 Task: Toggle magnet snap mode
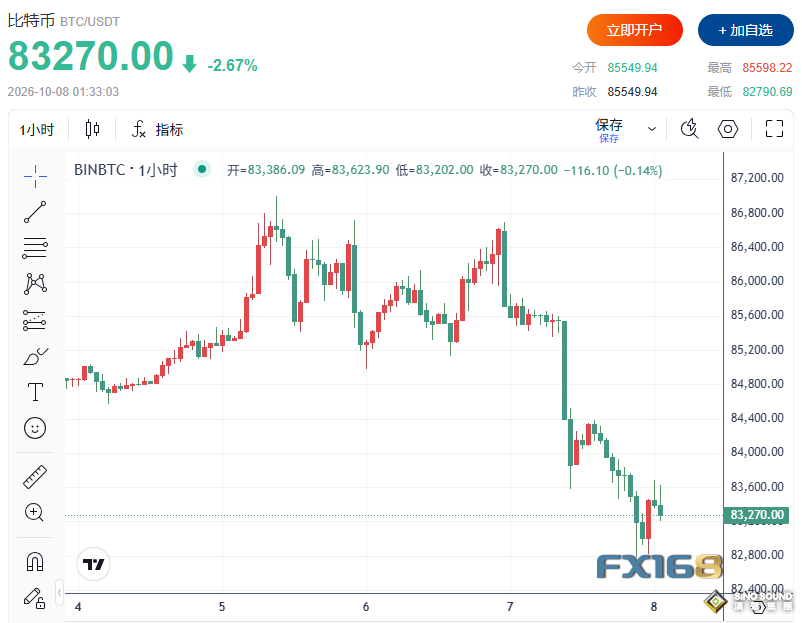click(35, 561)
